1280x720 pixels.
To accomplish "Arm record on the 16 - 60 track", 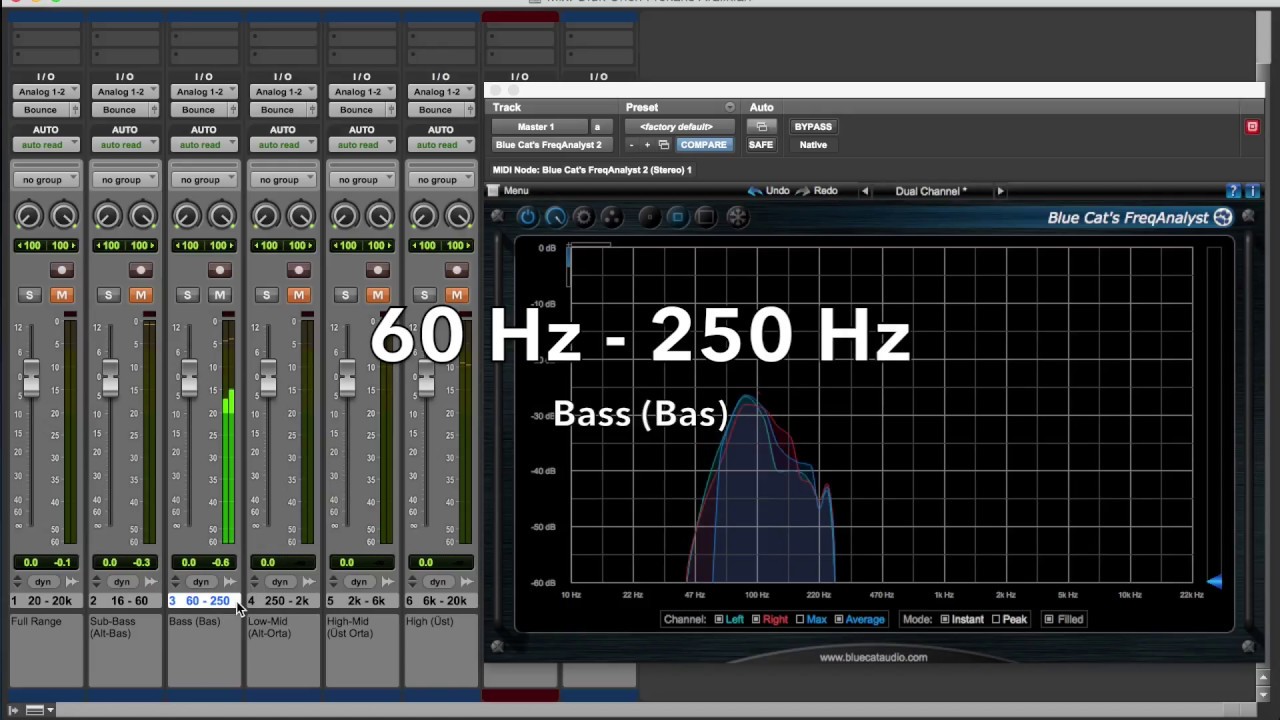I will (141, 270).
